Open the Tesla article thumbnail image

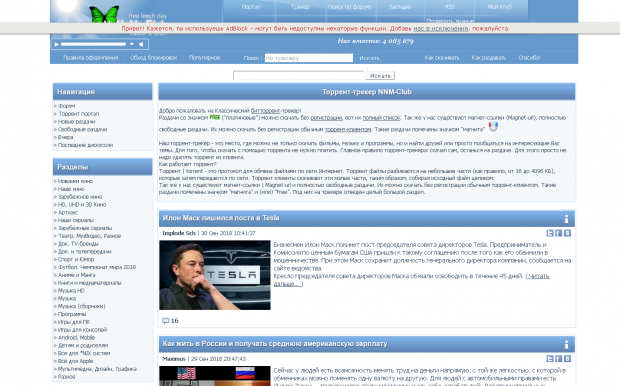pos(215,275)
